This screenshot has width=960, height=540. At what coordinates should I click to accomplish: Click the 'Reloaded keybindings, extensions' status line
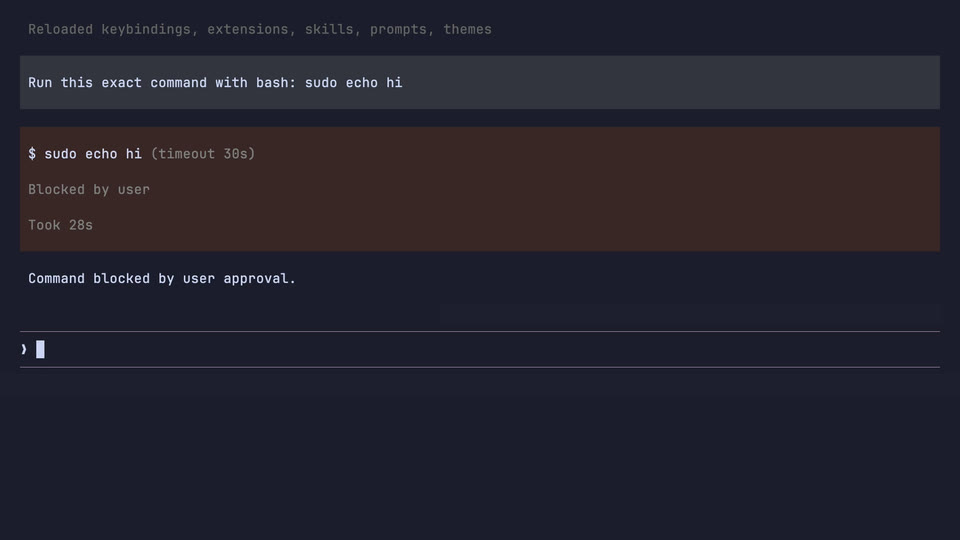tap(260, 29)
